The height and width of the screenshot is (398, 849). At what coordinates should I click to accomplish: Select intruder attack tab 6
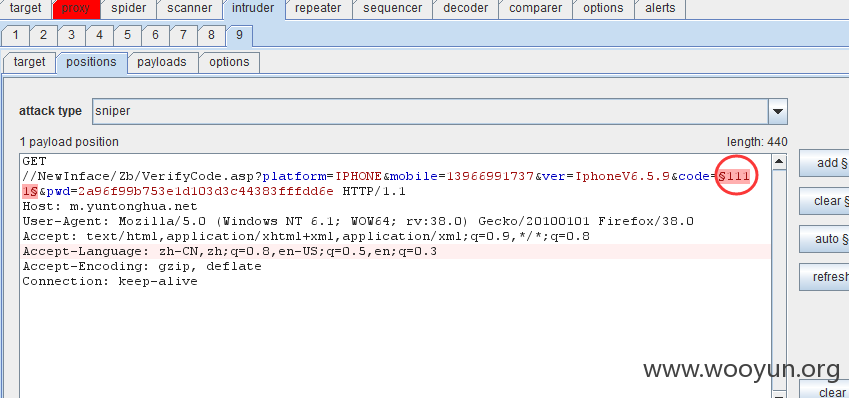[x=155, y=36]
